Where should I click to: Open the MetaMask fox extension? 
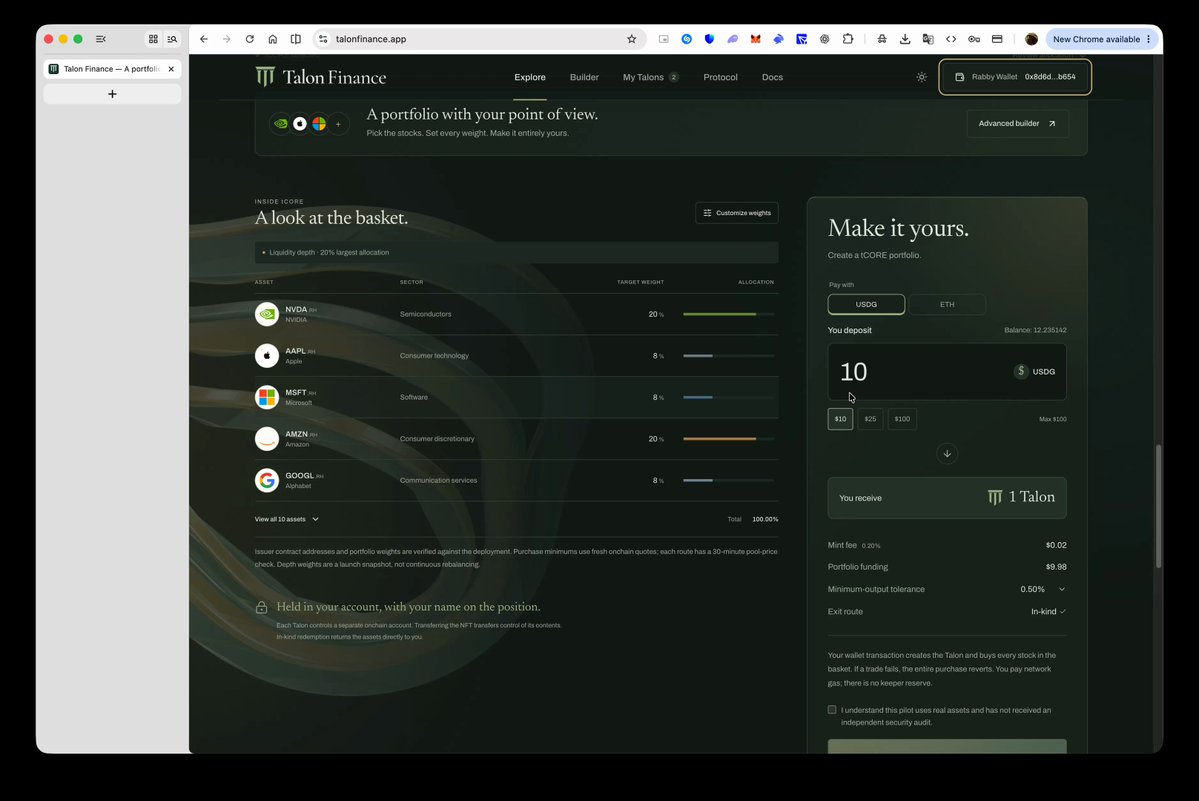[x=755, y=39]
